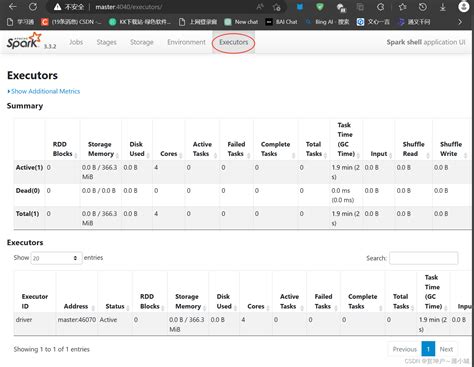Switch to the Stages tab
Image resolution: width=474 pixels, height=367 pixels.
pos(106,42)
